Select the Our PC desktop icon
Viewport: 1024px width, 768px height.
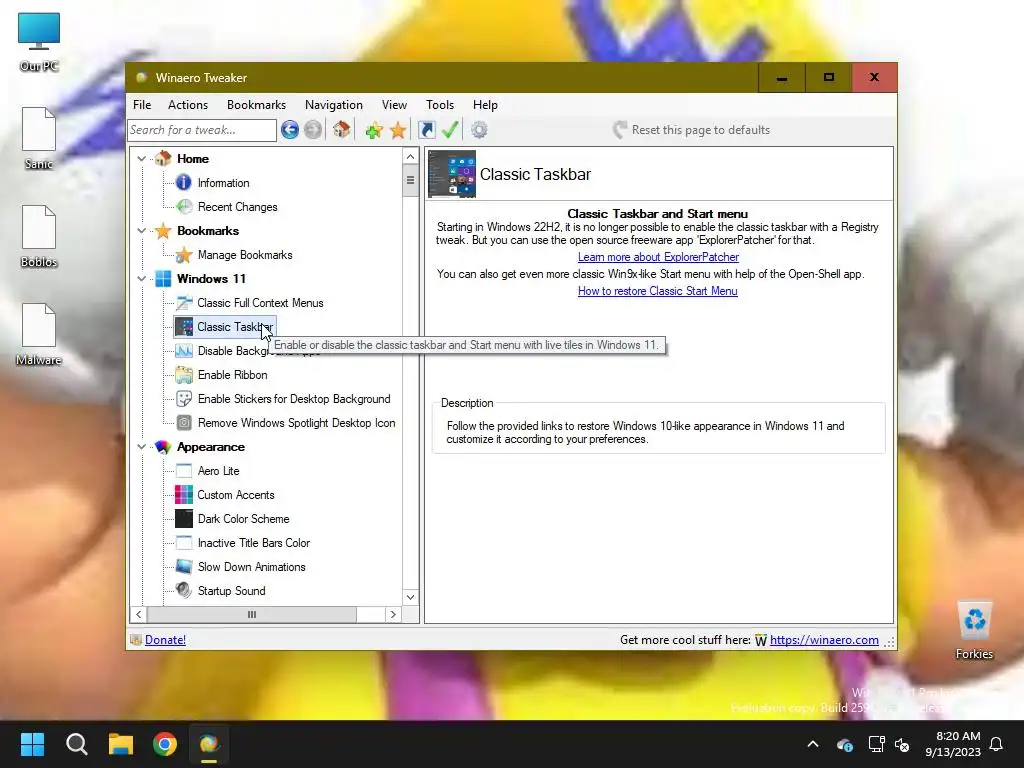click(x=39, y=41)
